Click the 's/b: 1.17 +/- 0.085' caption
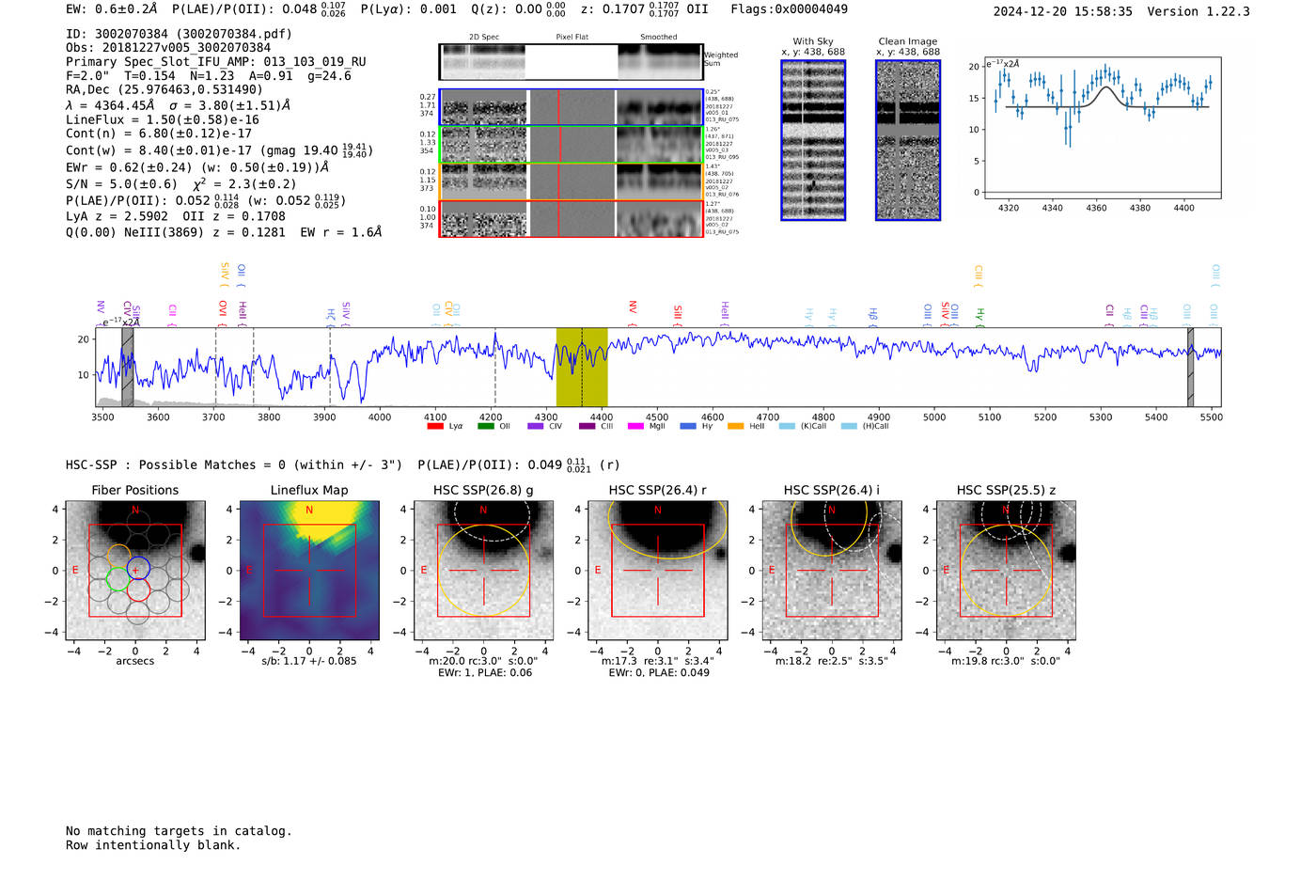This screenshot has height=896, width=1316. coord(309,661)
